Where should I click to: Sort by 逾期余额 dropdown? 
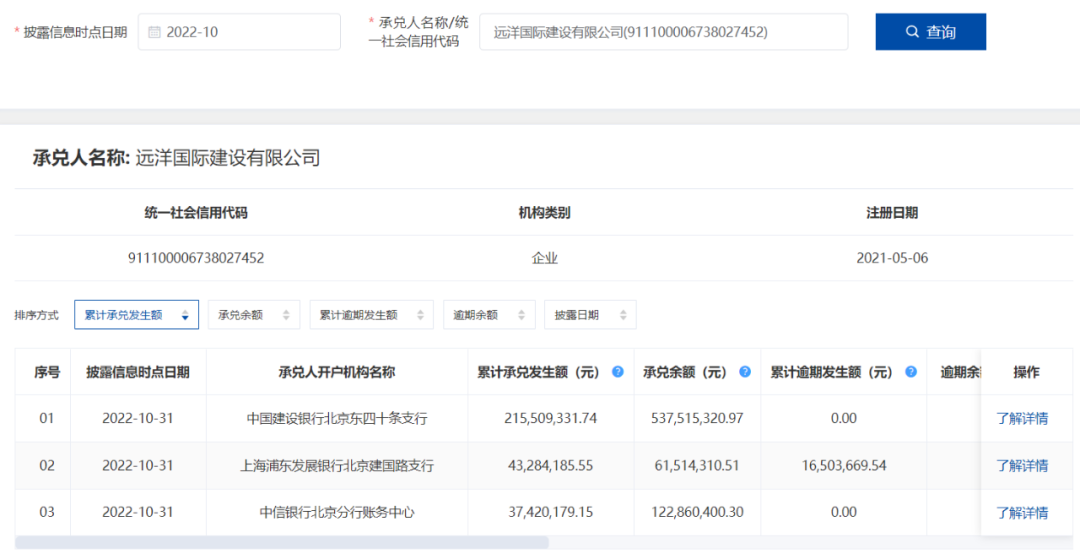point(489,315)
